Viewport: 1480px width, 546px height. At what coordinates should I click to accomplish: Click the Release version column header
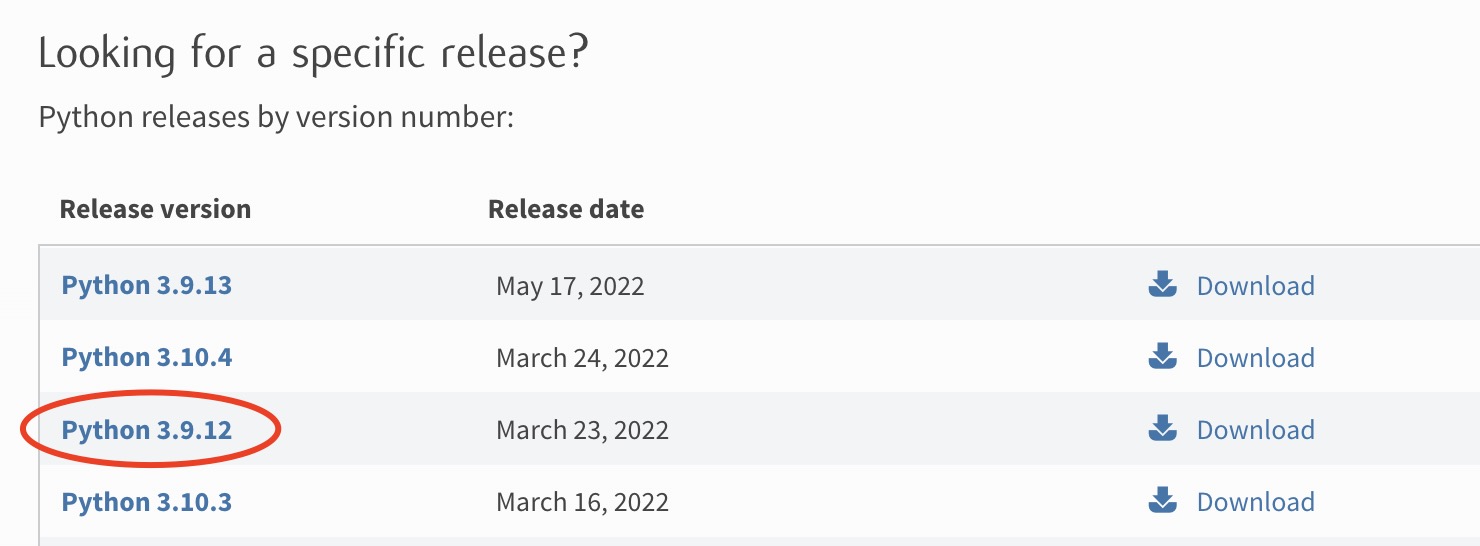tap(155, 209)
